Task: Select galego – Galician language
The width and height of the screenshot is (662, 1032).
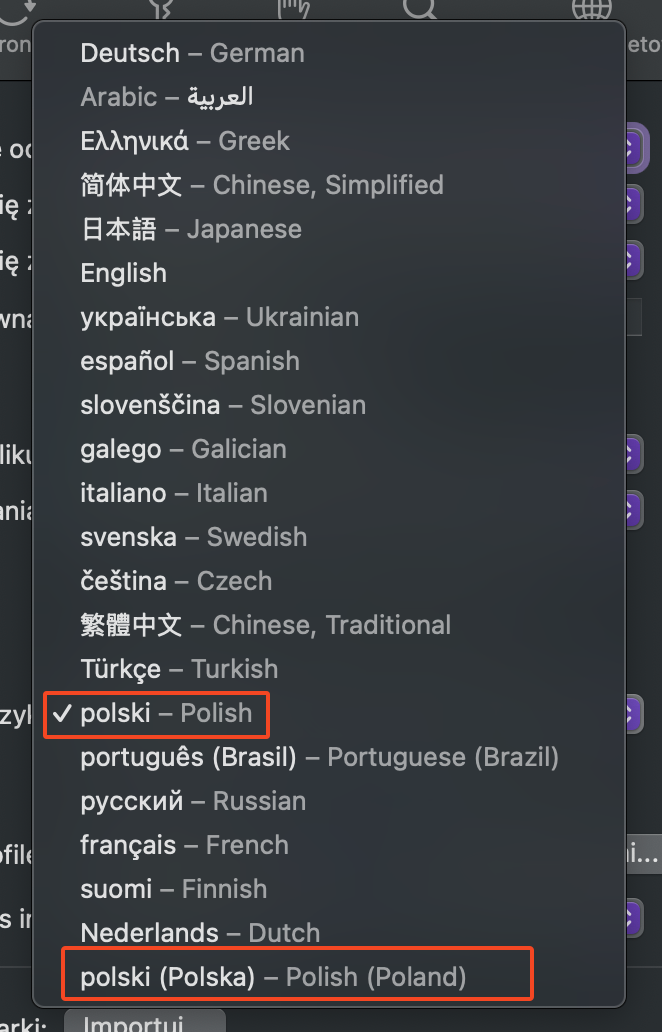Action: tap(183, 449)
